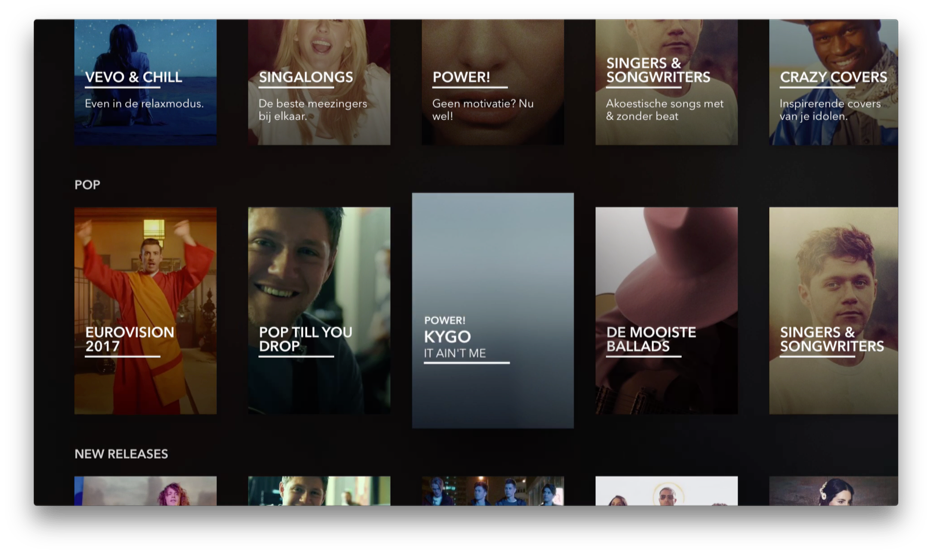This screenshot has width=931, height=553.
Task: Open the Eurovision 2017 card
Action: 145,311
